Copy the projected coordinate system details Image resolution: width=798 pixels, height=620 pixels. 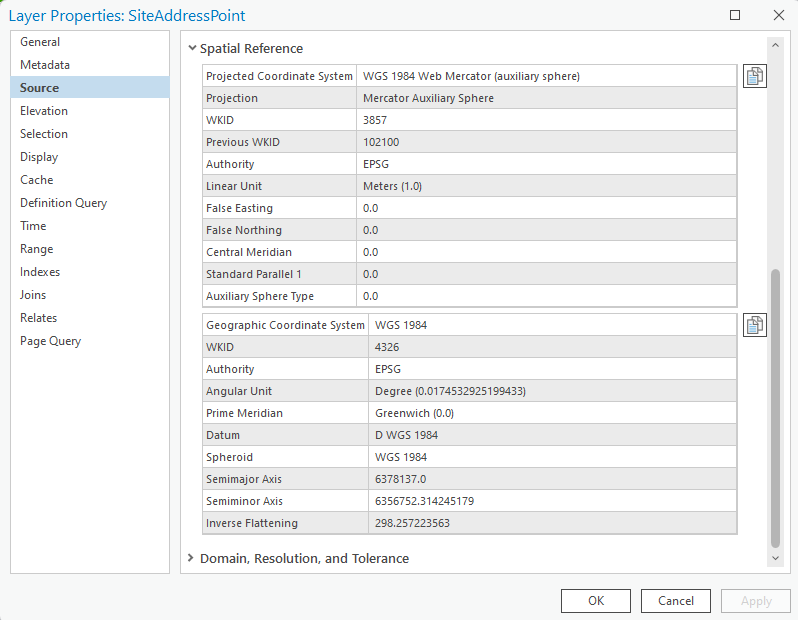pos(754,76)
